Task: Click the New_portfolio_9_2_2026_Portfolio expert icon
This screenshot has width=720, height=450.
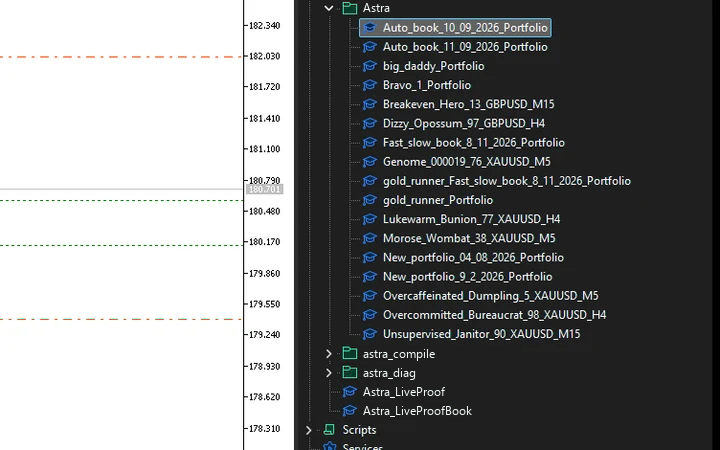Action: coord(370,277)
